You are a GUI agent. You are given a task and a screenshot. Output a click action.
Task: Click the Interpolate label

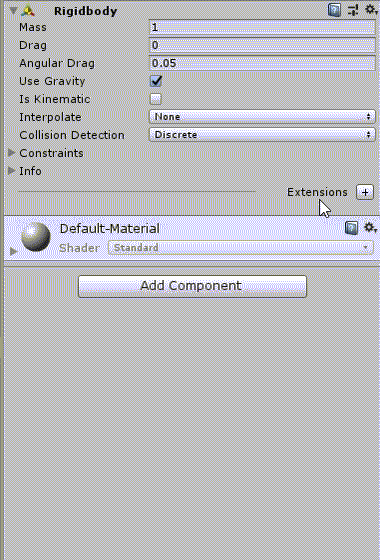tap(50, 117)
